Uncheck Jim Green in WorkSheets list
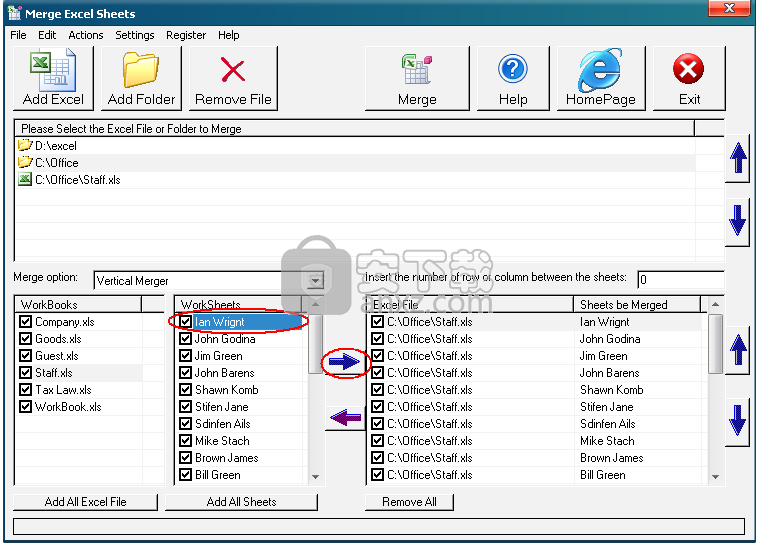This screenshot has width=778, height=553. [x=185, y=356]
